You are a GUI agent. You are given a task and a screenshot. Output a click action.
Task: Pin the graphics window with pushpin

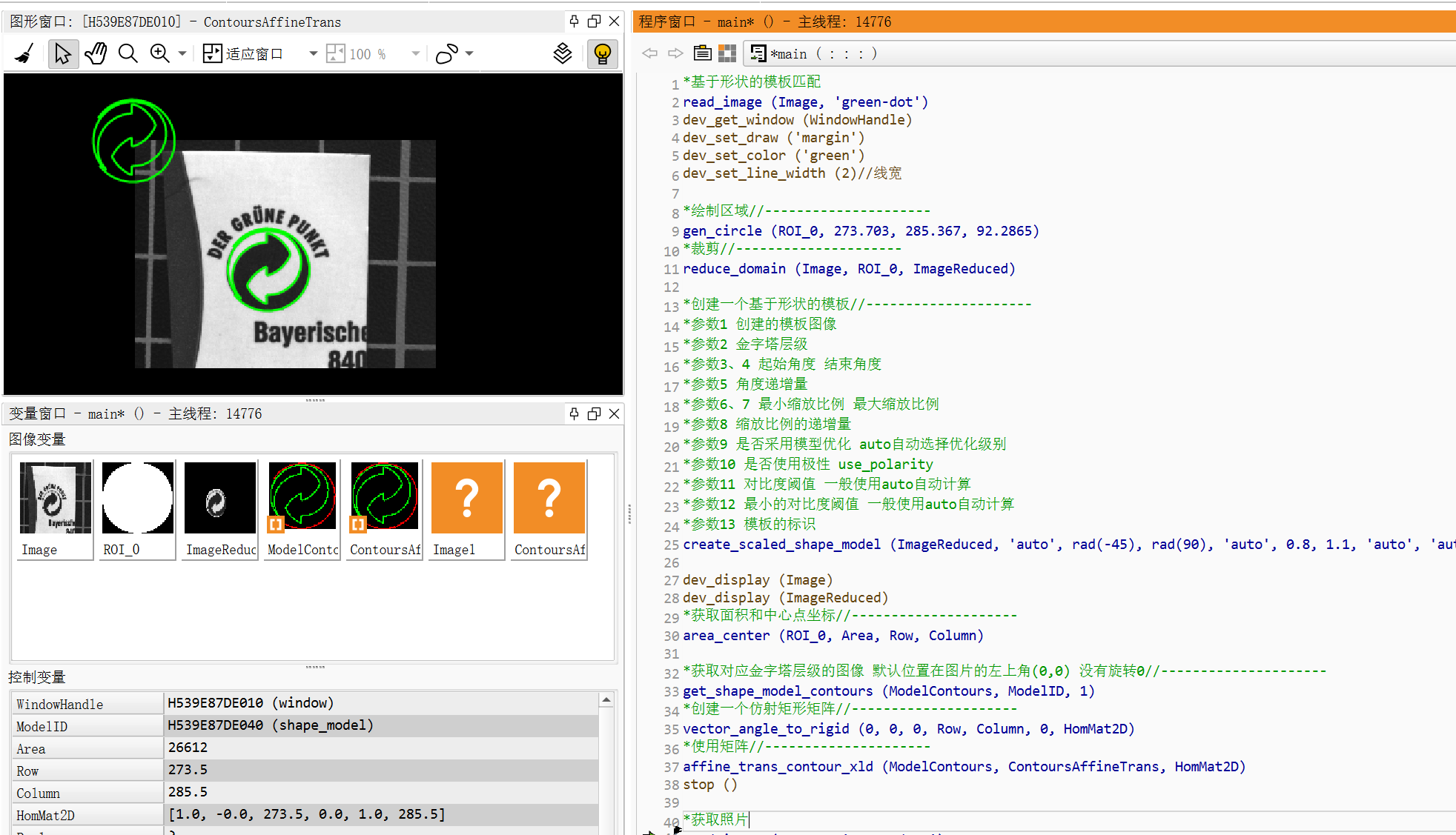point(574,21)
